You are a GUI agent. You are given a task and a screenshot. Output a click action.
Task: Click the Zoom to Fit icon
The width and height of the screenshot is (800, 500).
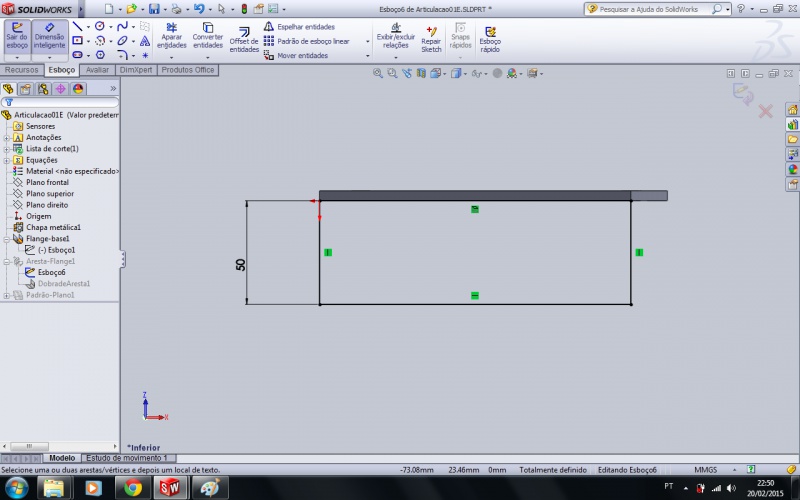coord(378,73)
